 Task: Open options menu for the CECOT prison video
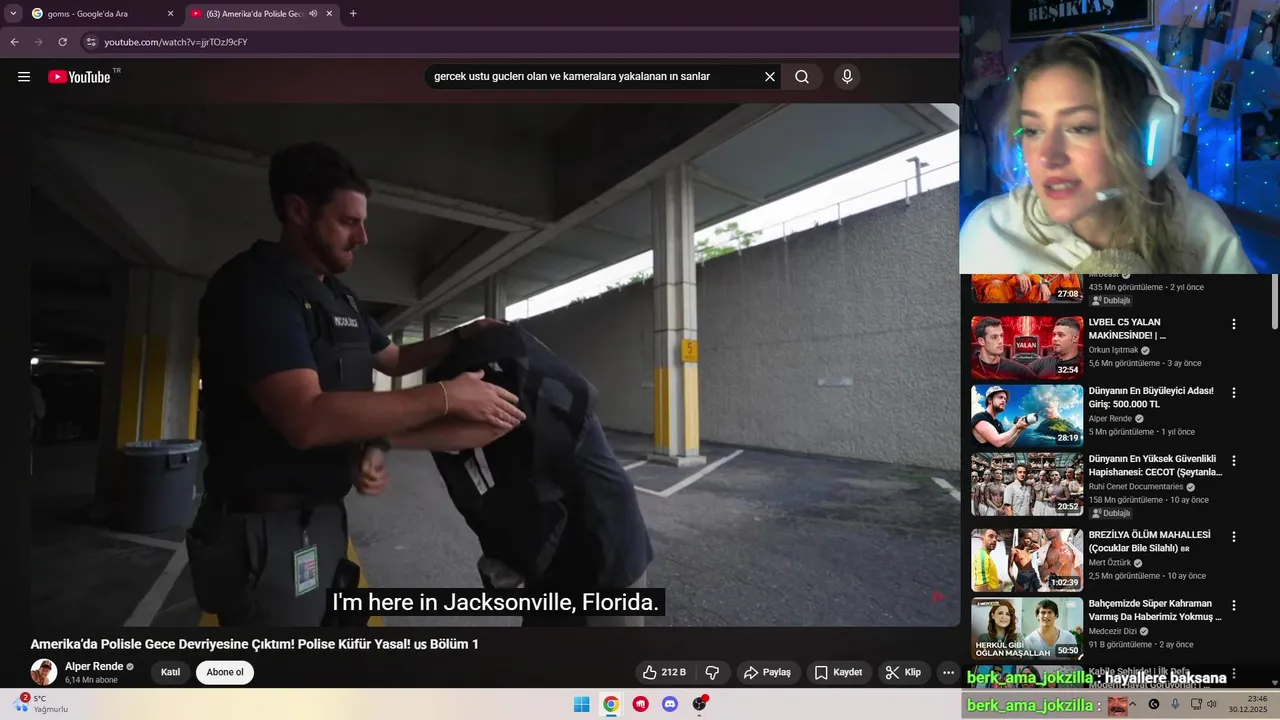(1234, 461)
